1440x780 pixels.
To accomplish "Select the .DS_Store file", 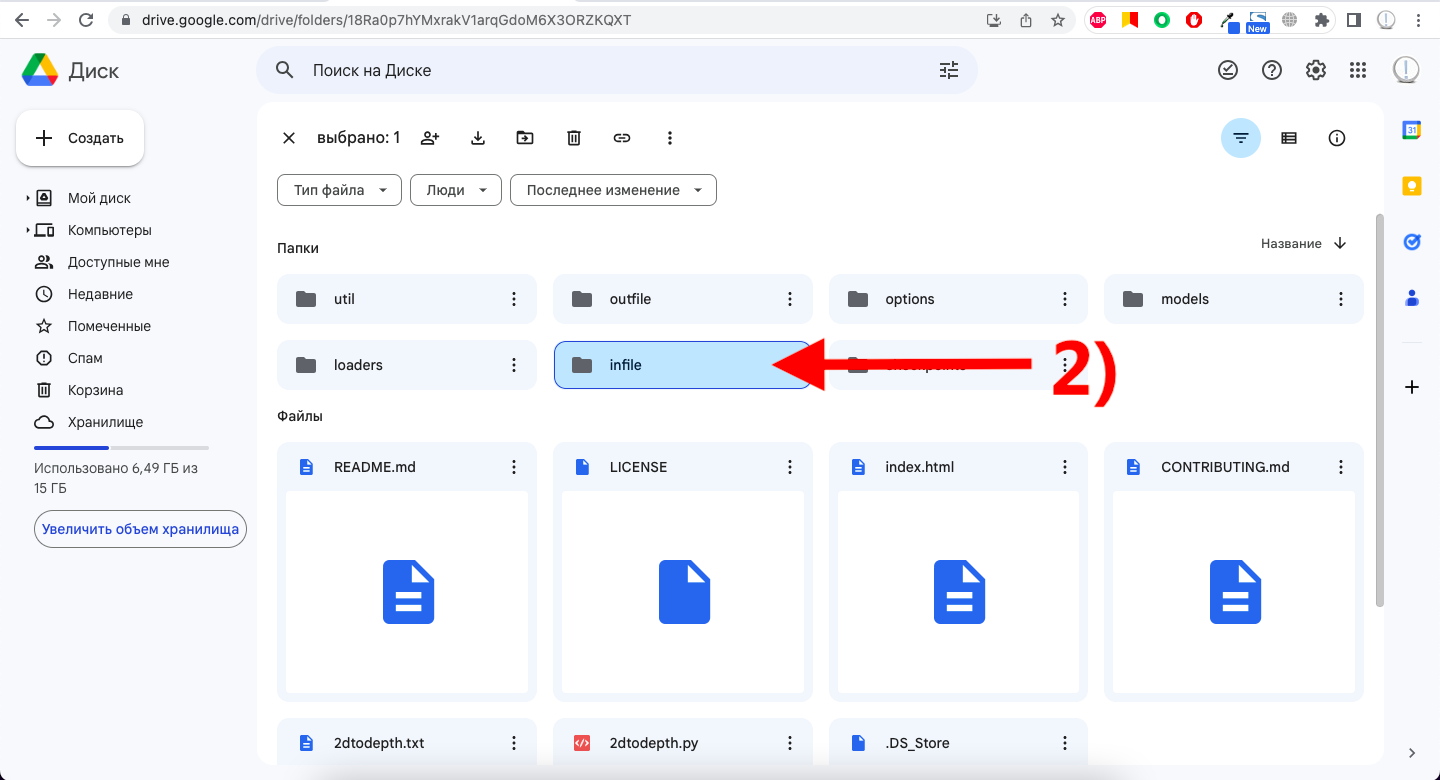I will 958,742.
